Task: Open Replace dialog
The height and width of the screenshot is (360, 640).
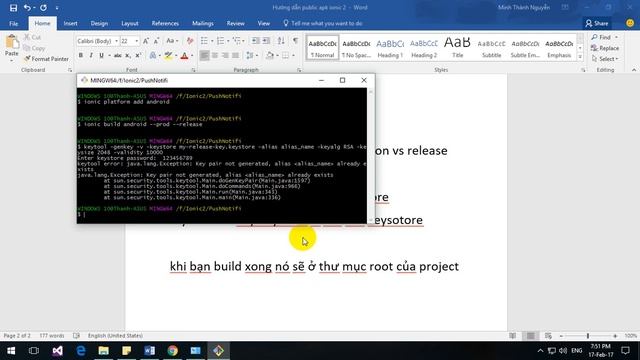Action: pyautogui.click(x=605, y=48)
